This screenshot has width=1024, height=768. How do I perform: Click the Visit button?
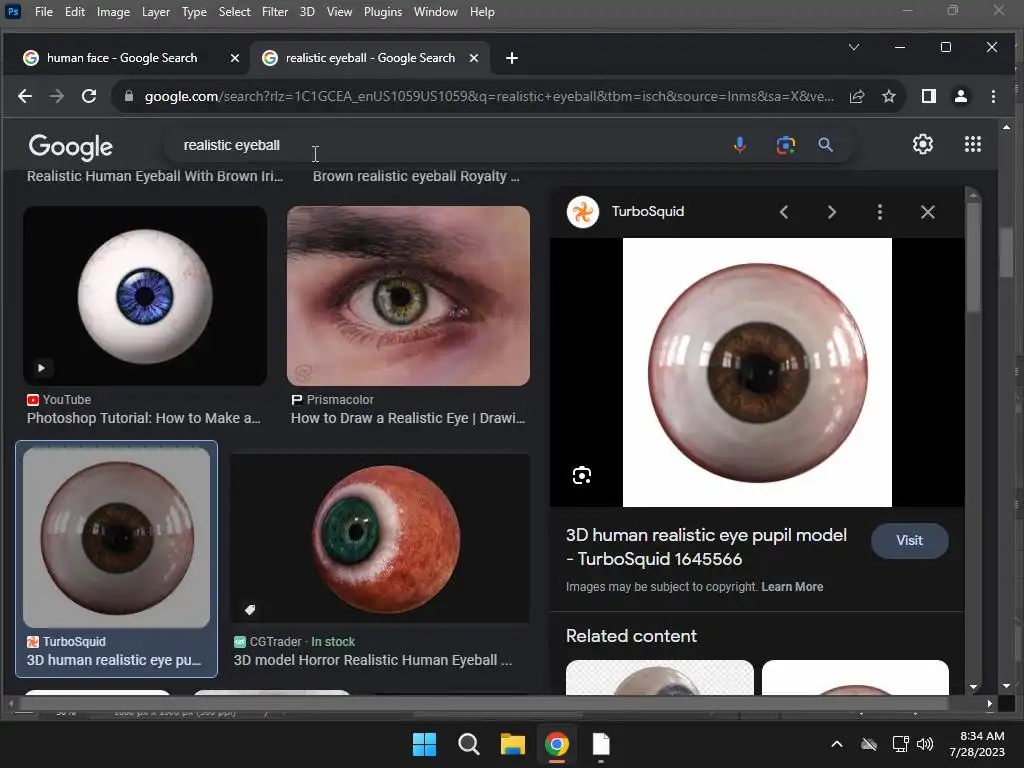click(909, 541)
